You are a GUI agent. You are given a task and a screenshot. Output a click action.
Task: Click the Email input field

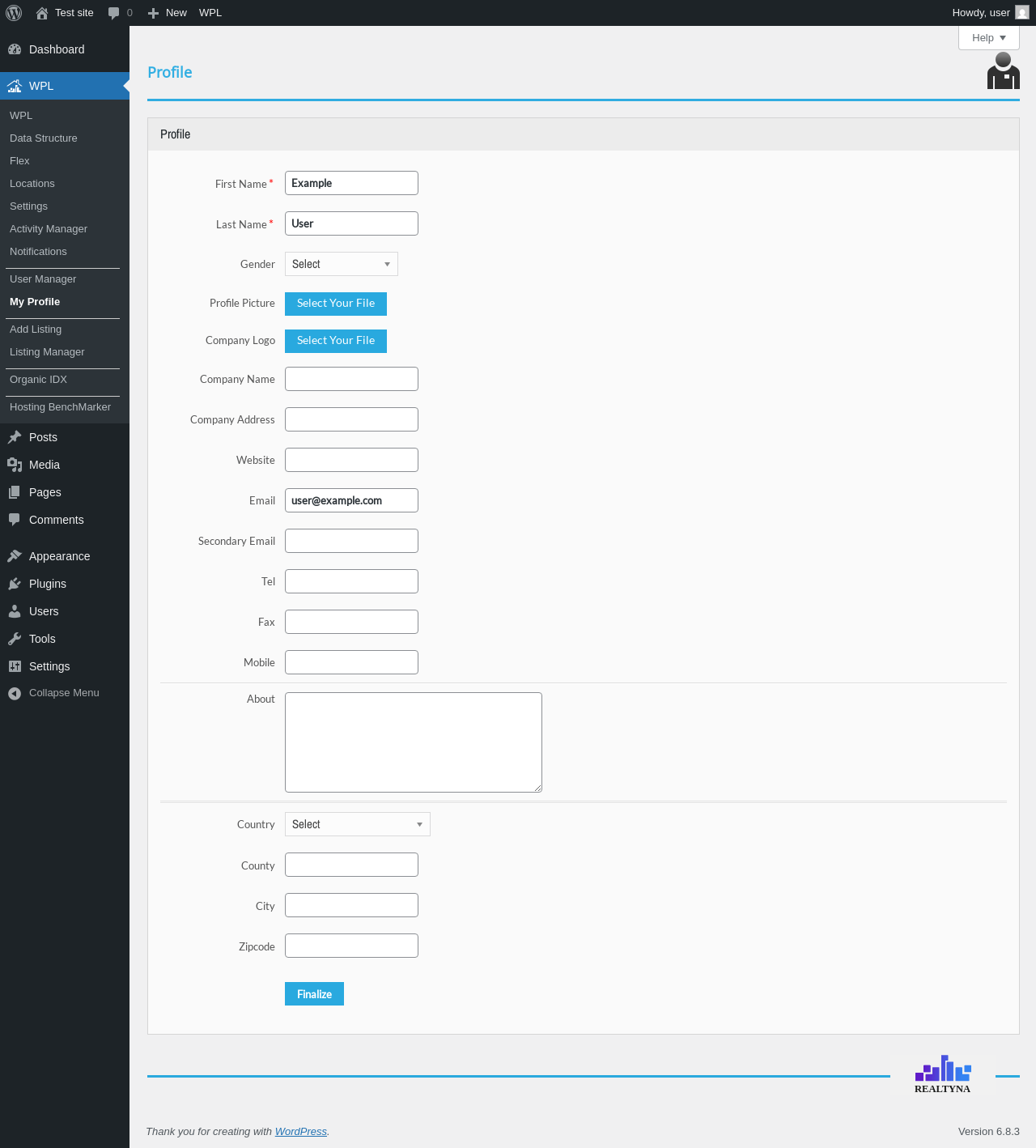[x=351, y=500]
